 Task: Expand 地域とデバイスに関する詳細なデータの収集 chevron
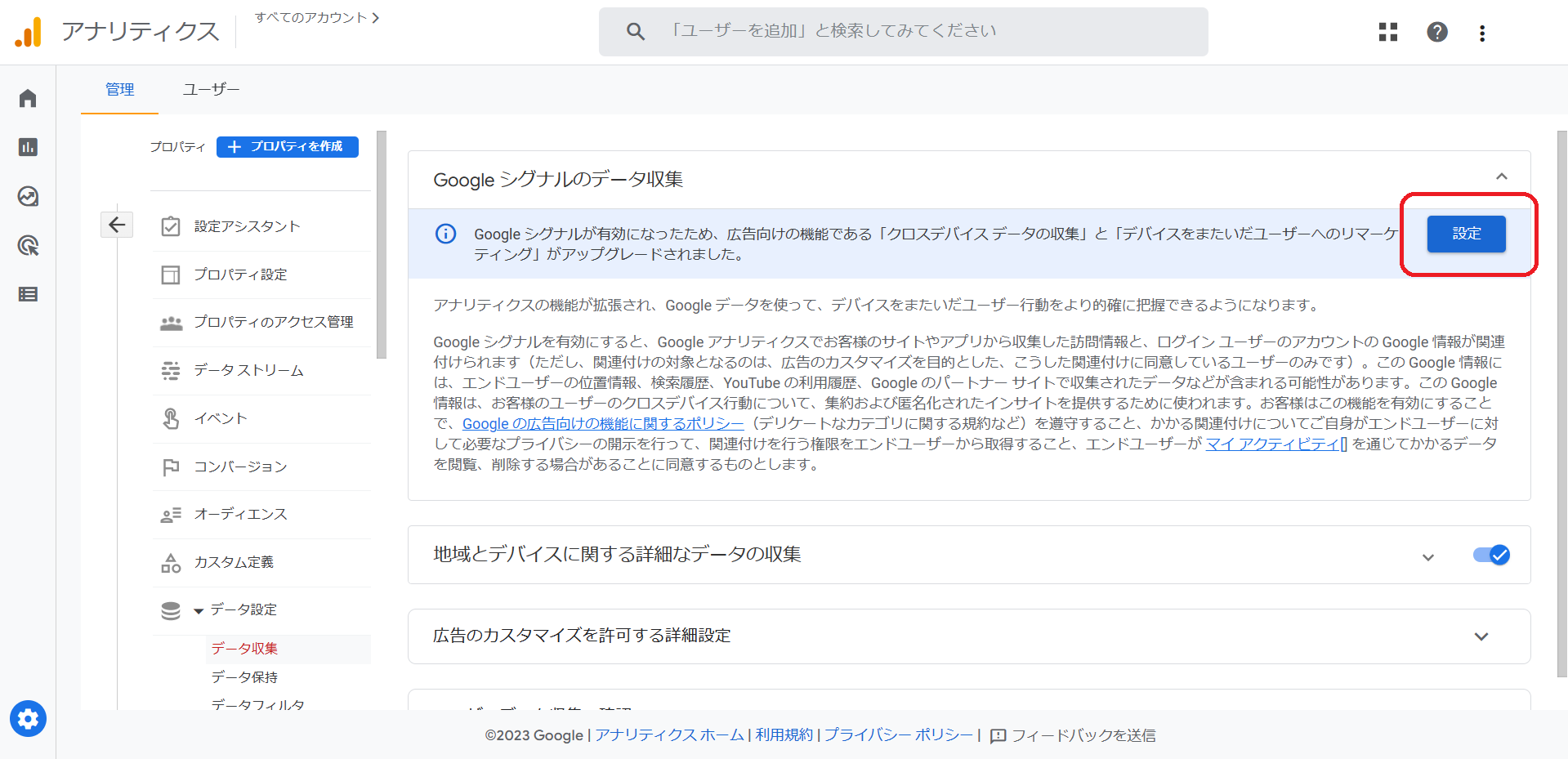(x=1427, y=557)
